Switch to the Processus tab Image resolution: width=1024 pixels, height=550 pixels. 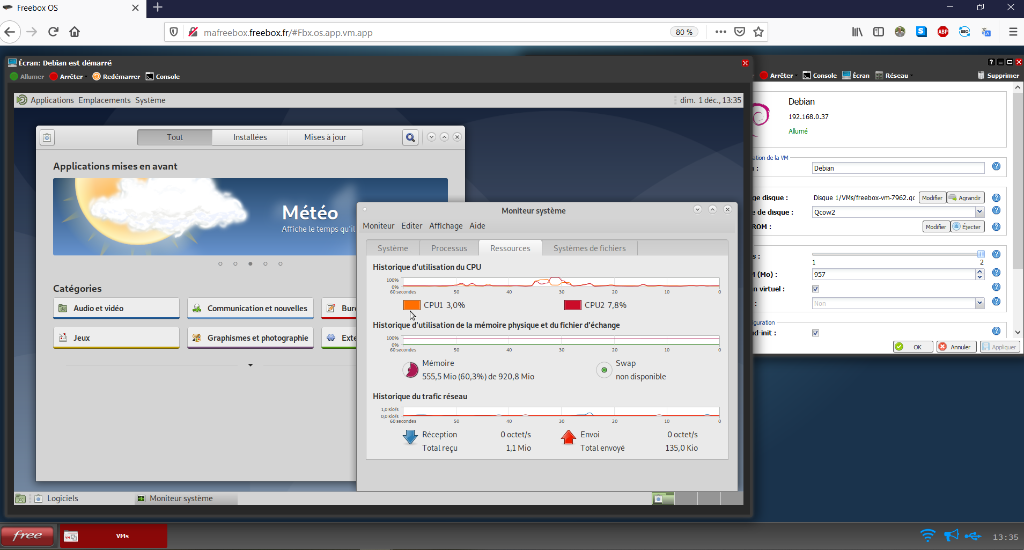click(449, 248)
